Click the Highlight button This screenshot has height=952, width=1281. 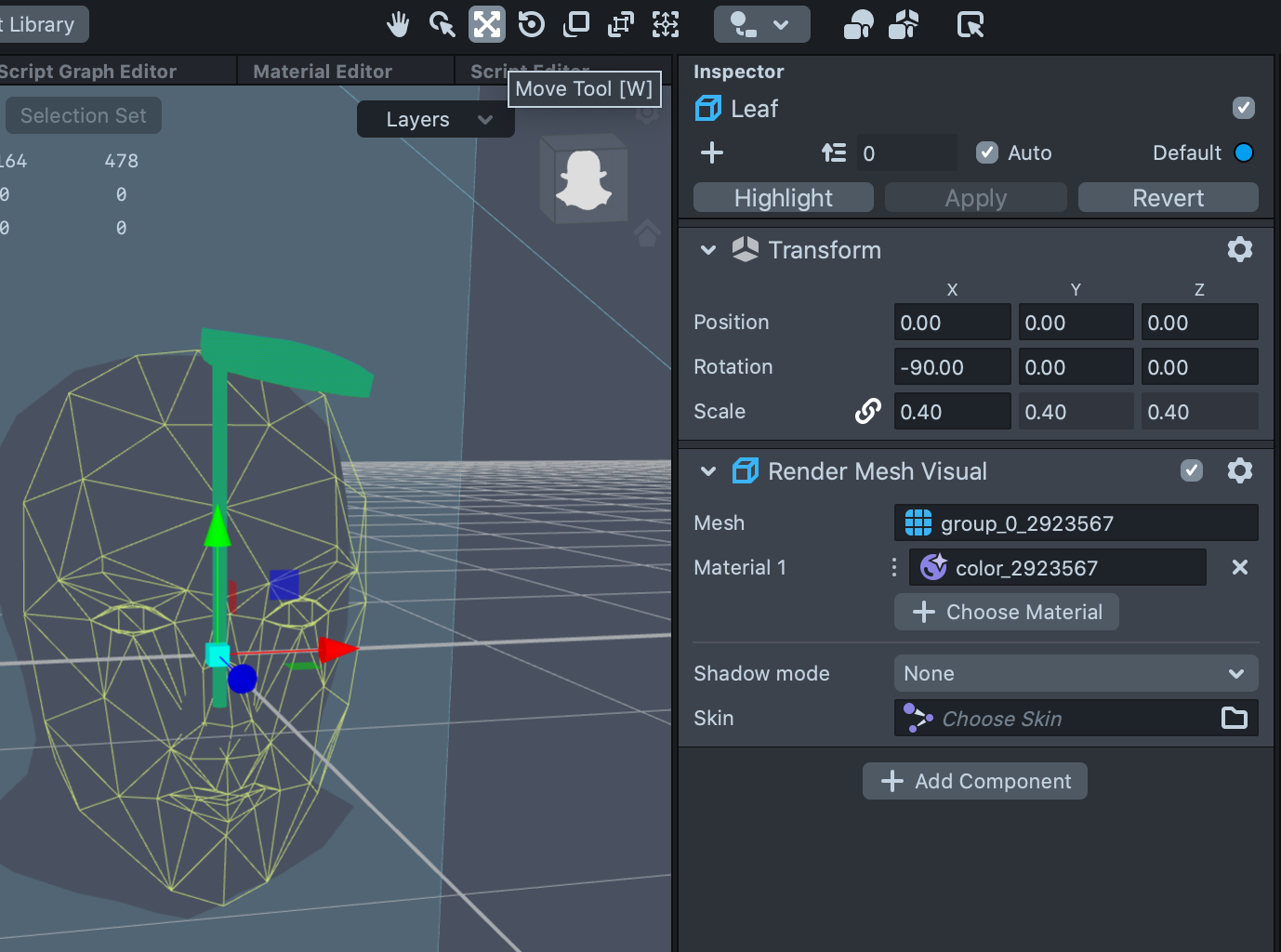pos(783,198)
